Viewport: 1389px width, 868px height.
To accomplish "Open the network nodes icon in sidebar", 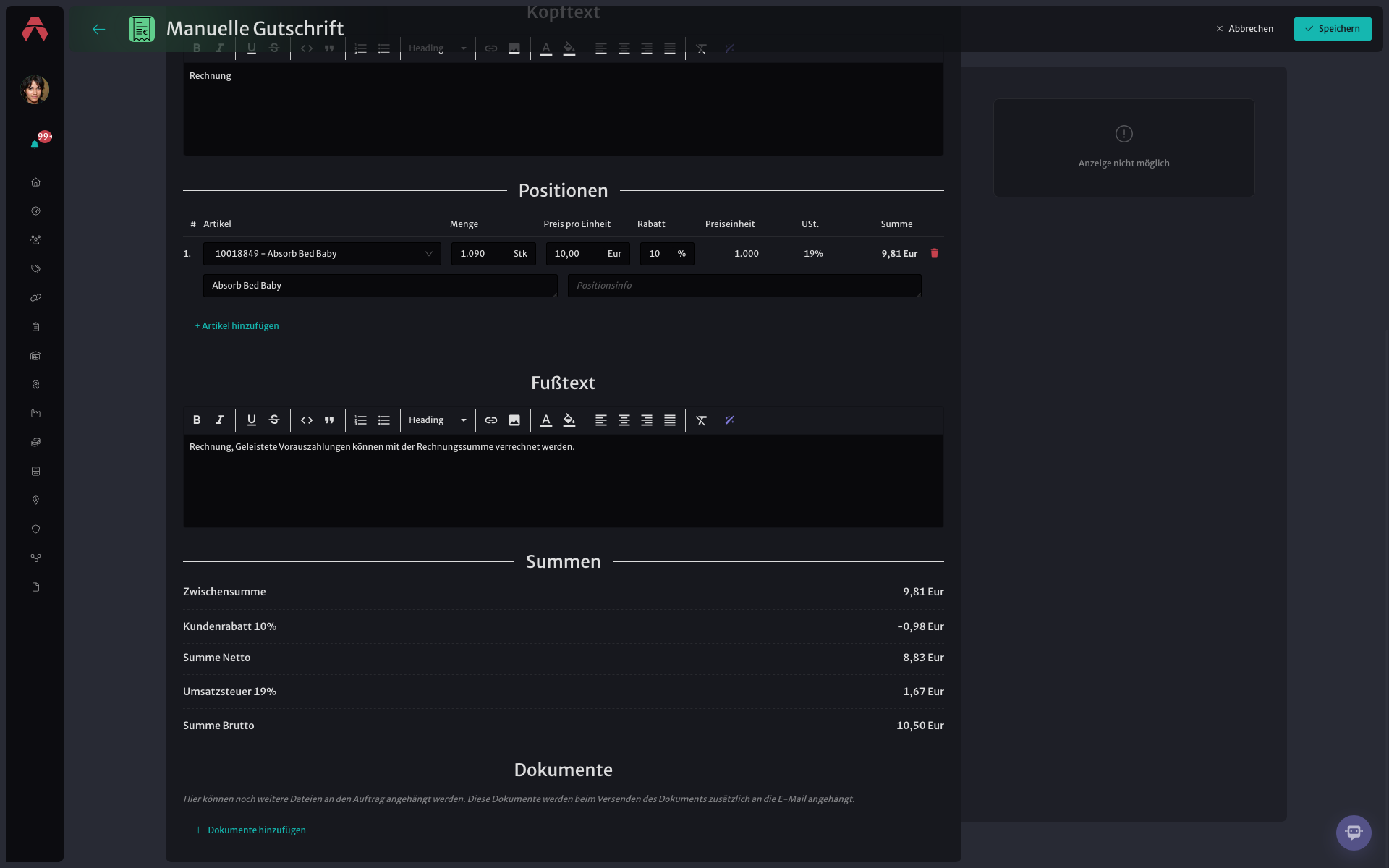I will [x=35, y=558].
